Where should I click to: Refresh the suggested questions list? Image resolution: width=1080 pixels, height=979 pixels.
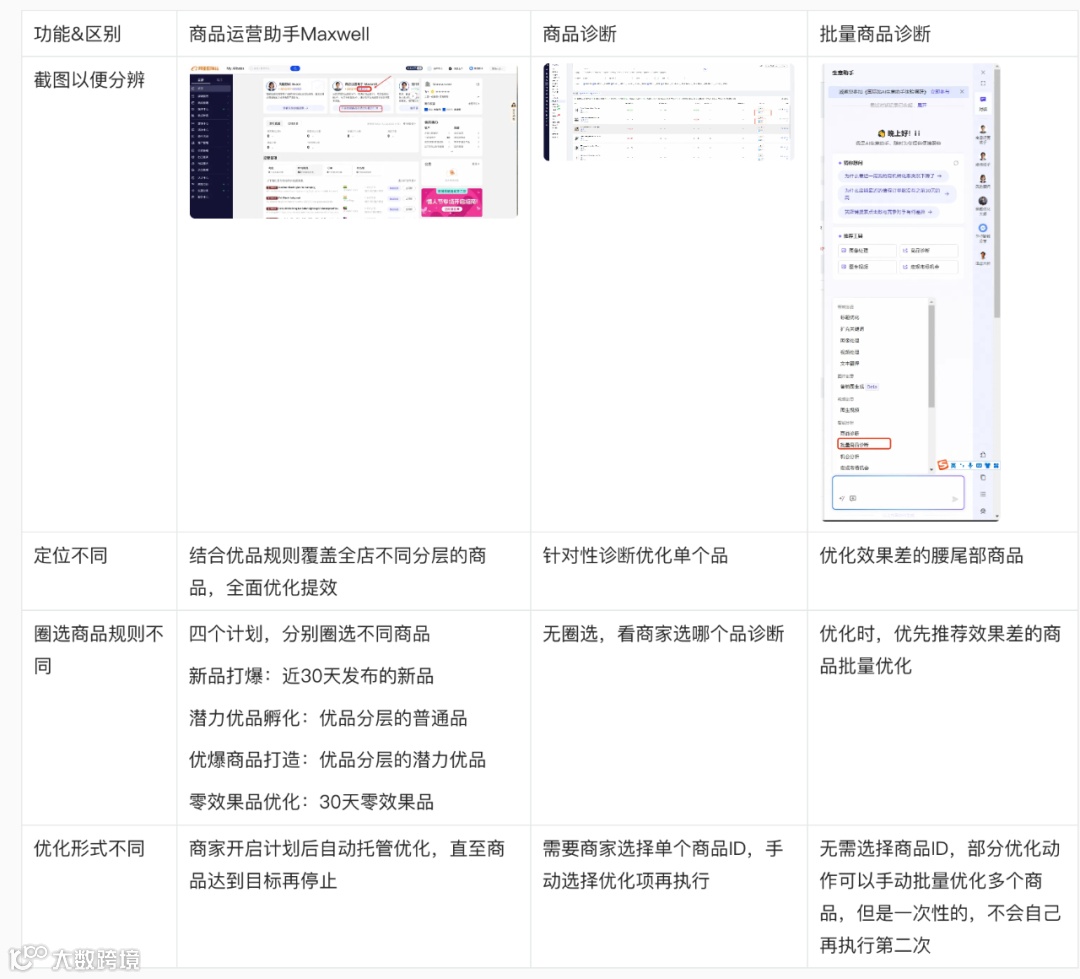955,163
